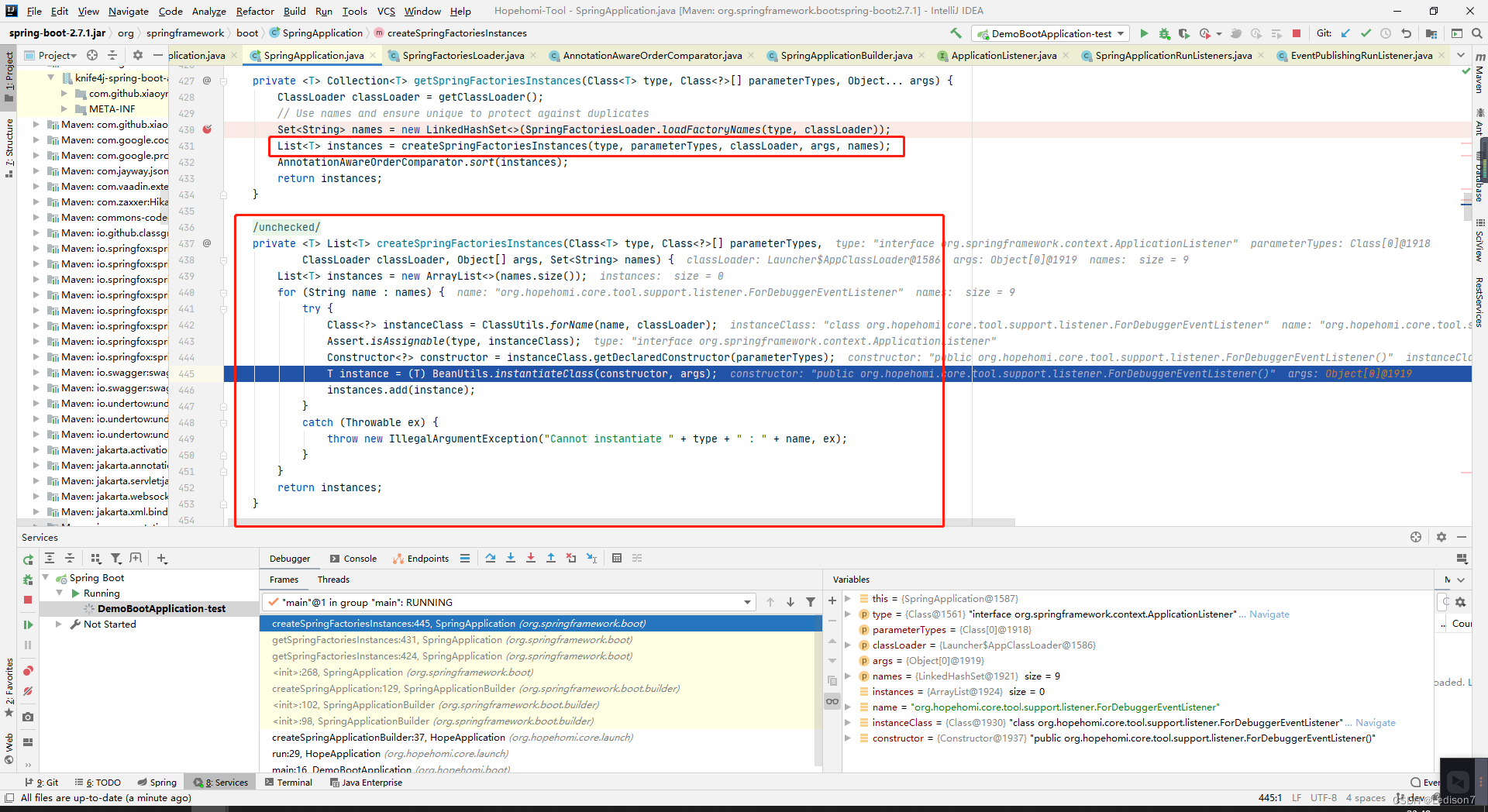Screen dimensions: 1488x812
Task: Navigate to the instanceClass variable's class
Action: 1376,722
